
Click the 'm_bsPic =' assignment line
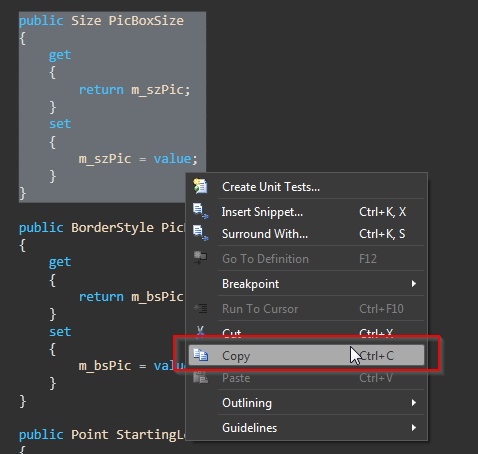[132, 366]
